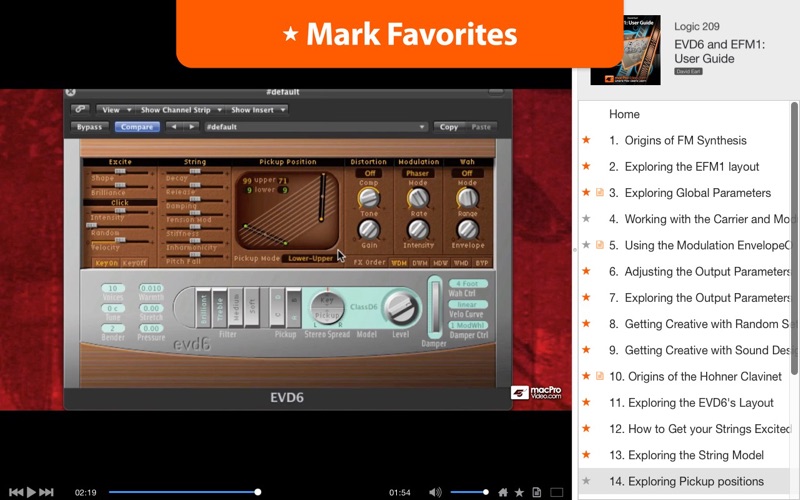Click the Paste button
The image size is (800, 500).
coord(481,127)
